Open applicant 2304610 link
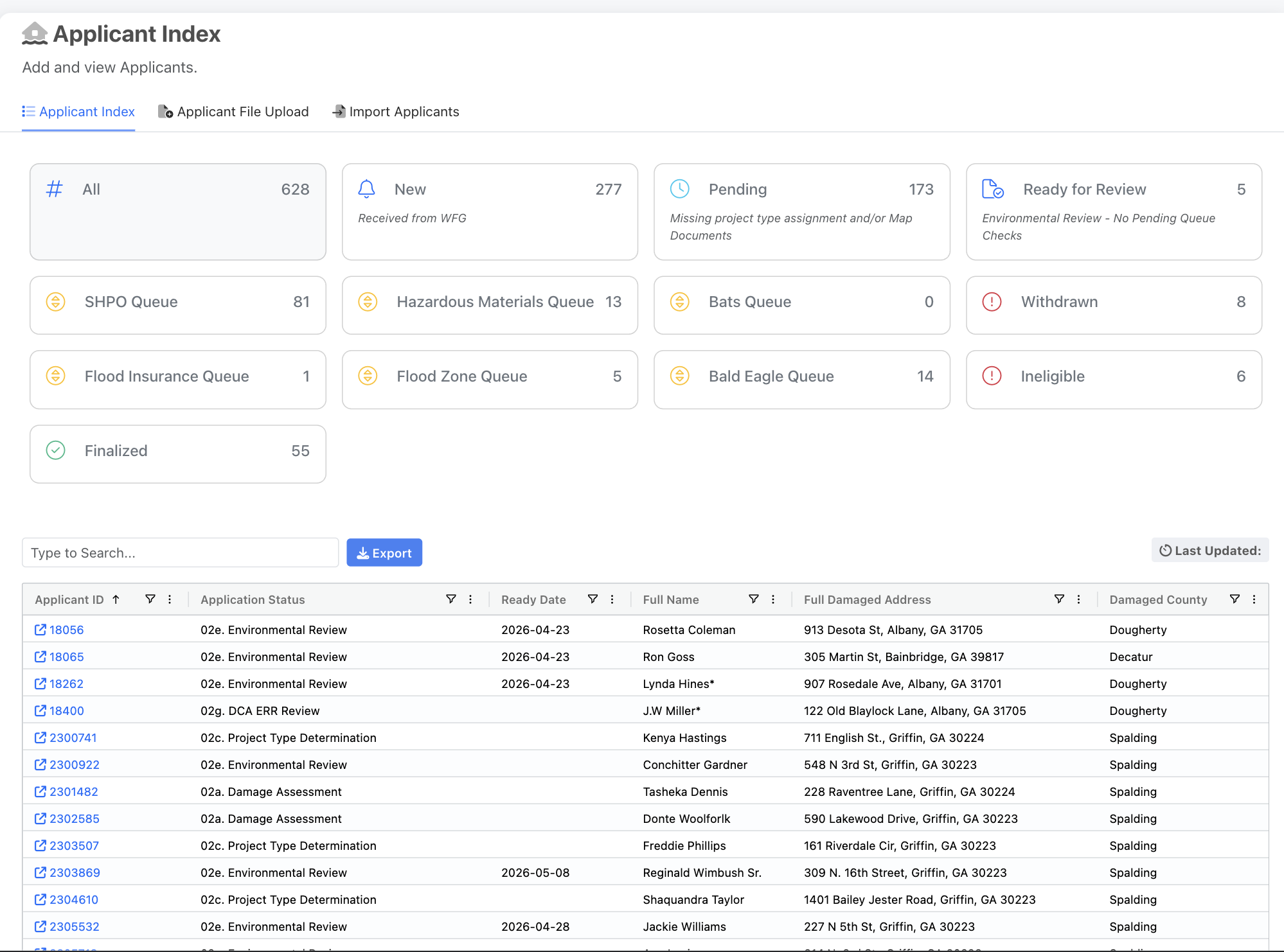Image resolution: width=1284 pixels, height=952 pixels. pyautogui.click(x=66, y=899)
